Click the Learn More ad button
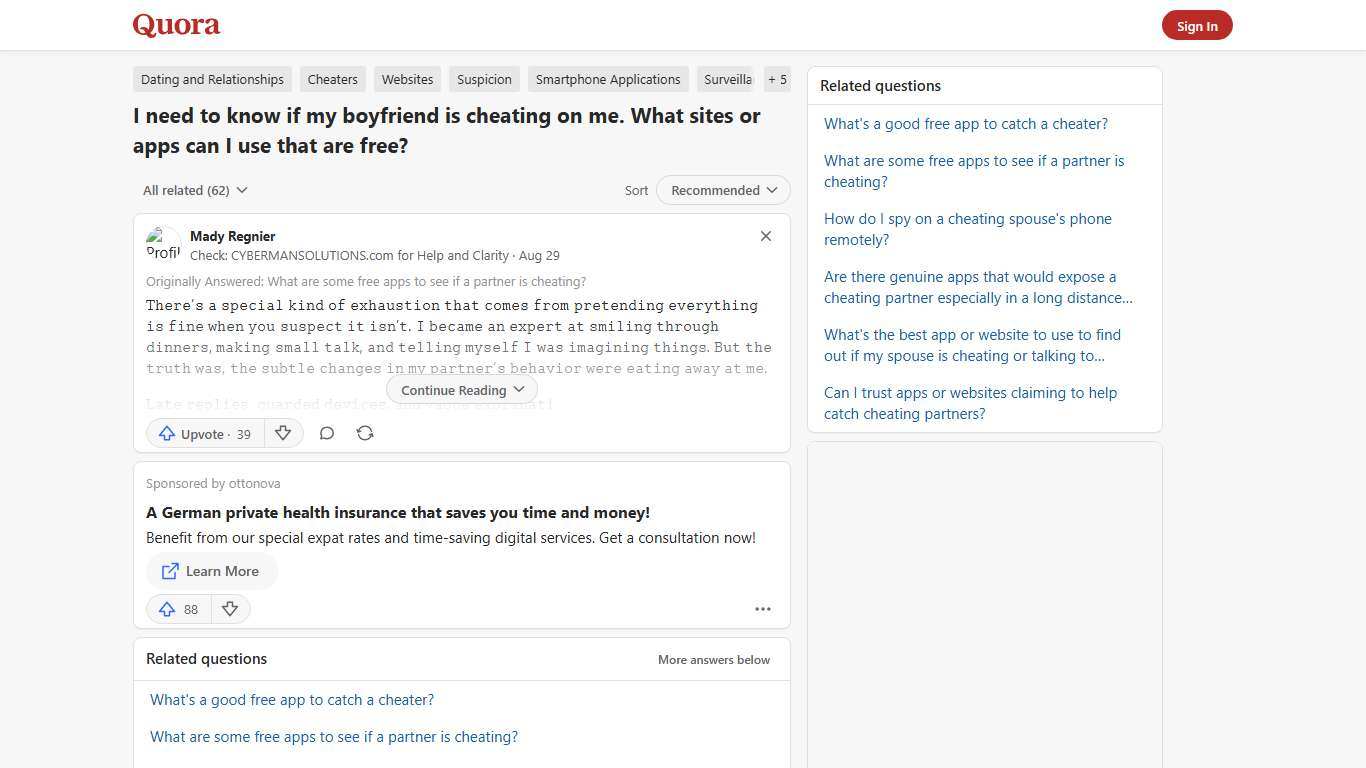This screenshot has width=1366, height=768. coord(211,571)
